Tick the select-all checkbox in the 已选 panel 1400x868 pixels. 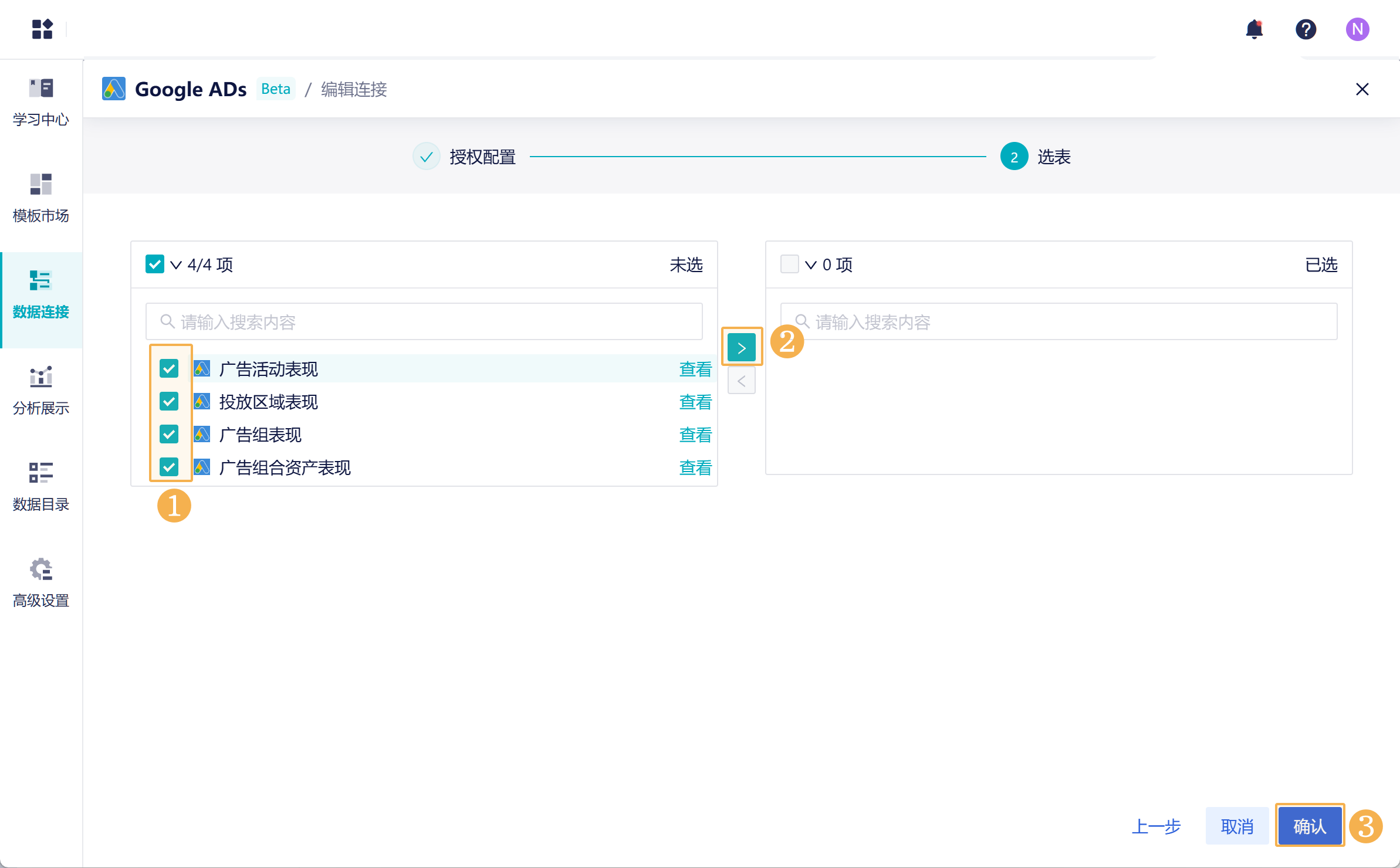[789, 264]
